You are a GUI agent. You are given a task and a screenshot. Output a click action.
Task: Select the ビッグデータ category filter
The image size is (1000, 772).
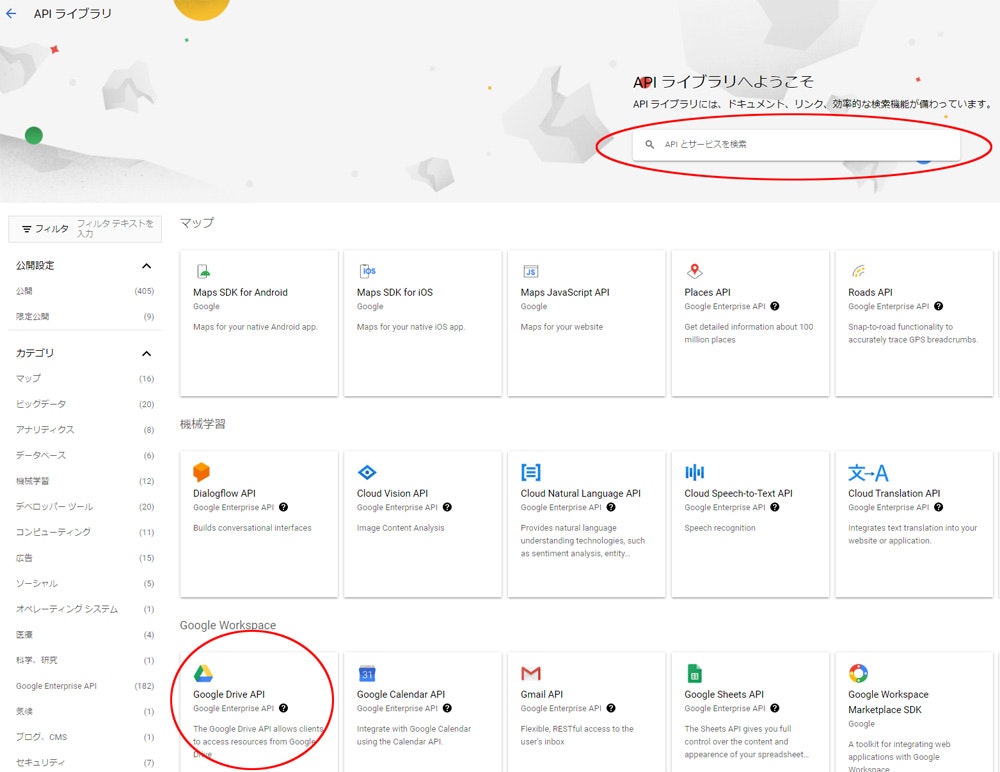coord(85,404)
